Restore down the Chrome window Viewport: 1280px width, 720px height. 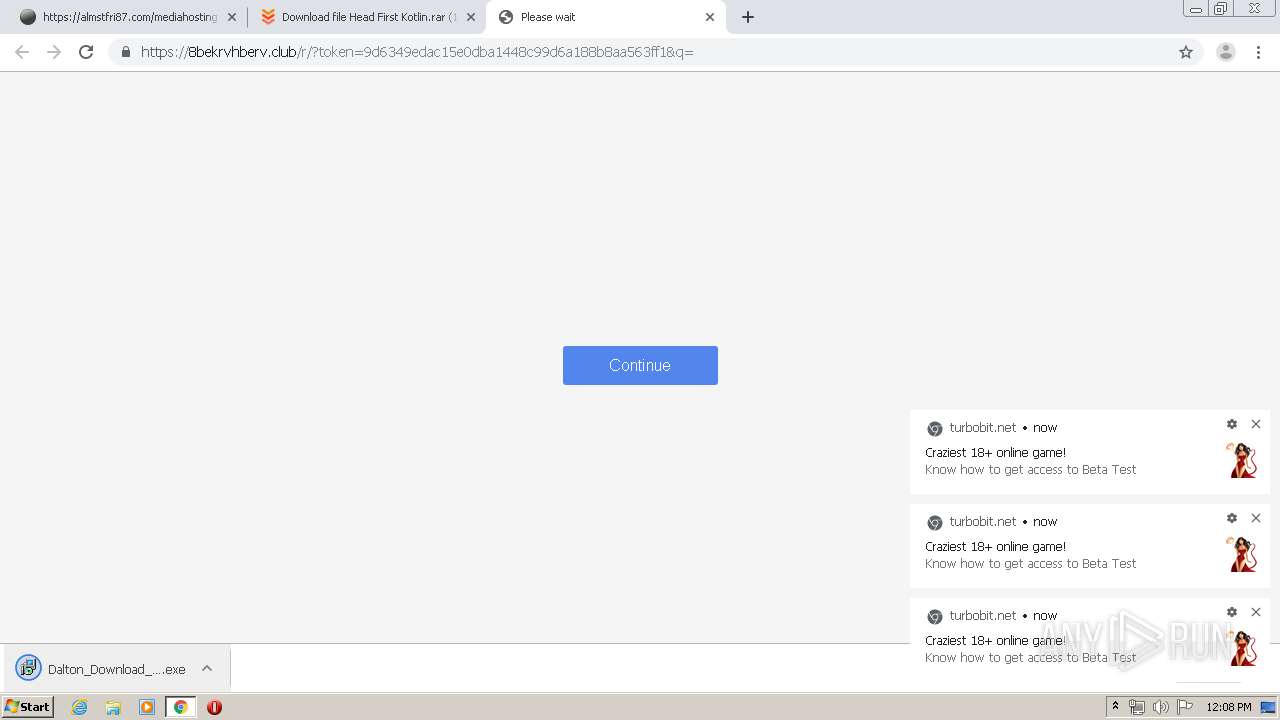pyautogui.click(x=1221, y=9)
